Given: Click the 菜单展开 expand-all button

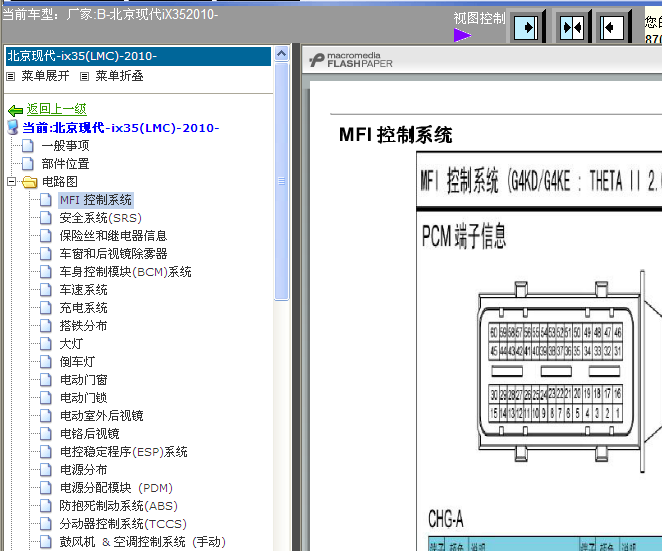Looking at the screenshot, I should tap(38, 76).
